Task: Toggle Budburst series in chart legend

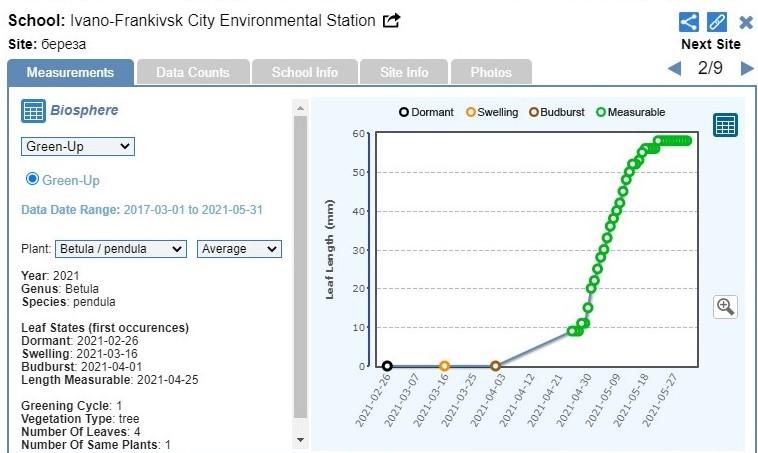Action: (x=560, y=112)
